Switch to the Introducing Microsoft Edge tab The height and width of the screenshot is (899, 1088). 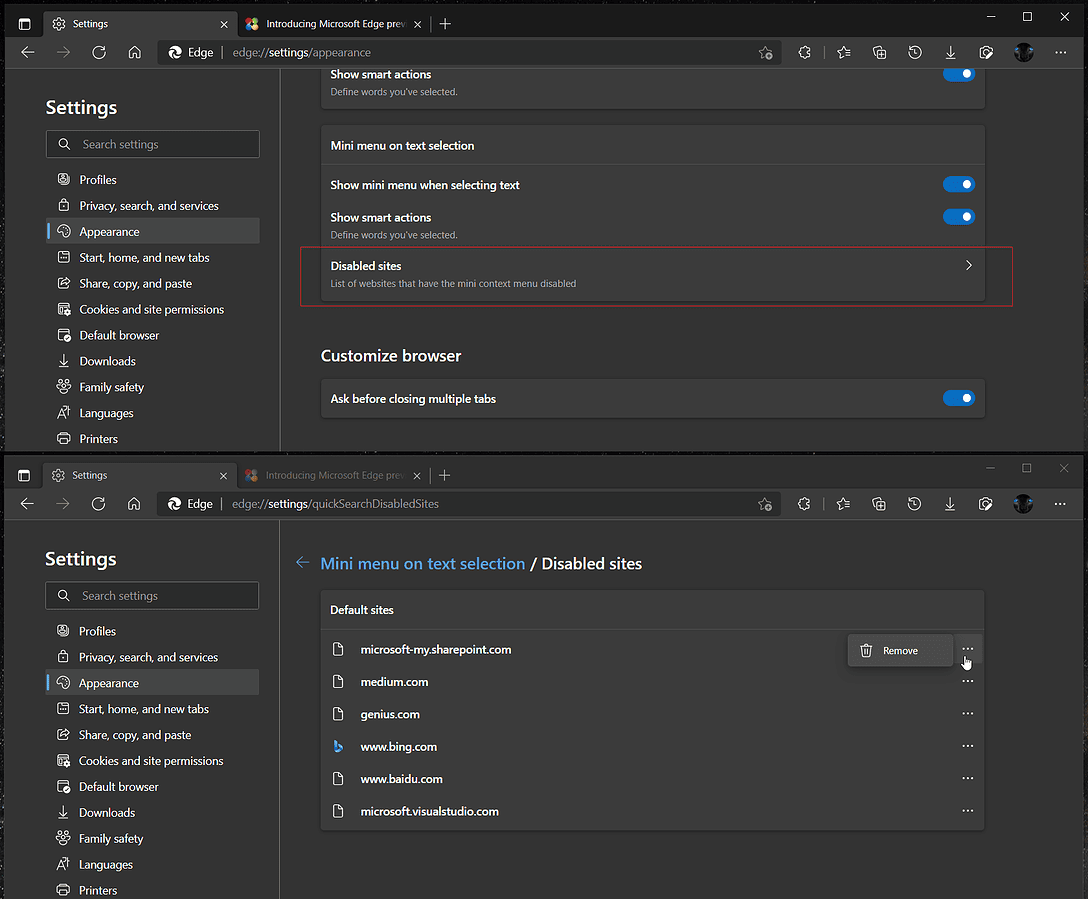point(330,23)
